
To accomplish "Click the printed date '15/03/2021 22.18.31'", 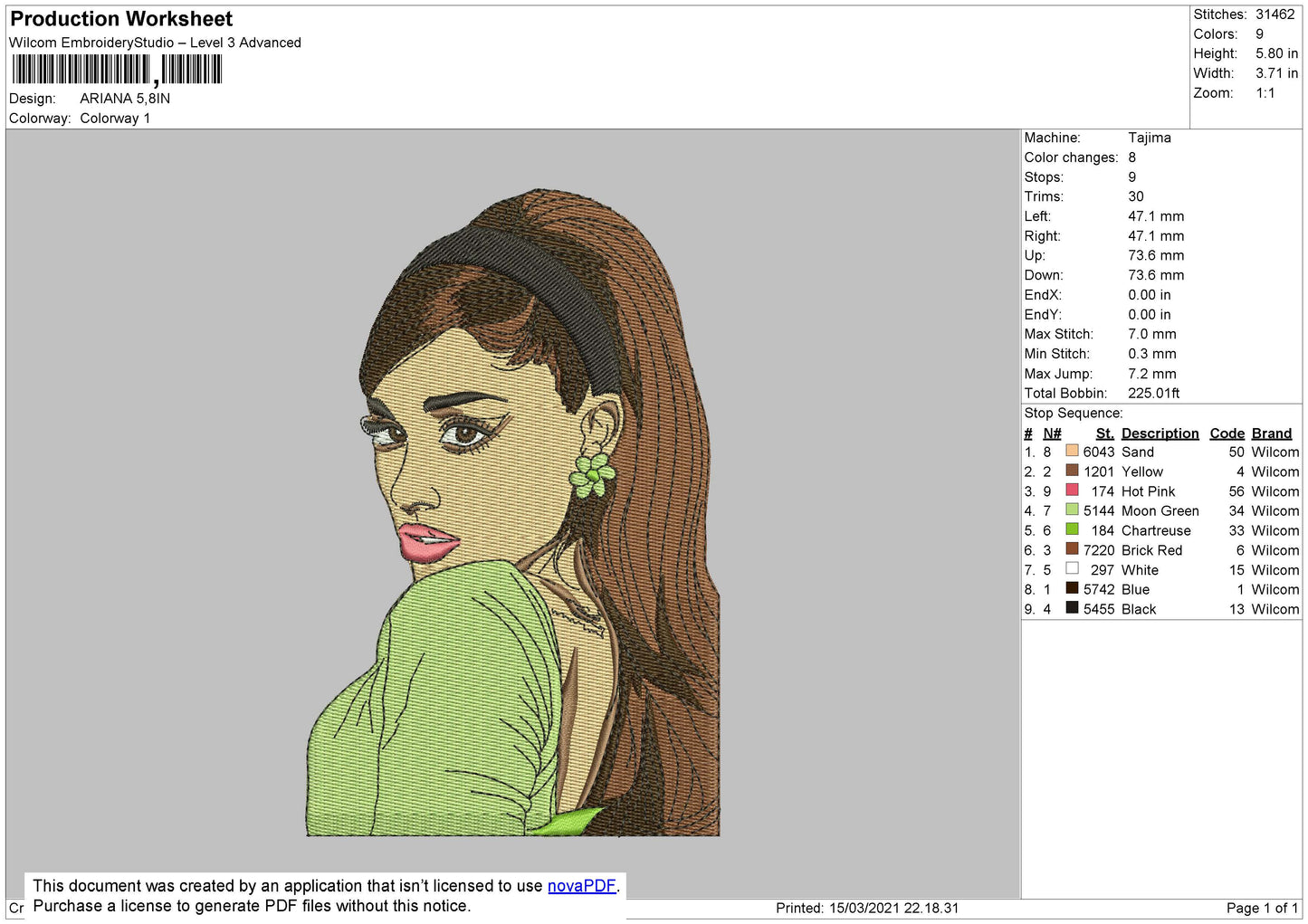I will tap(893, 908).
